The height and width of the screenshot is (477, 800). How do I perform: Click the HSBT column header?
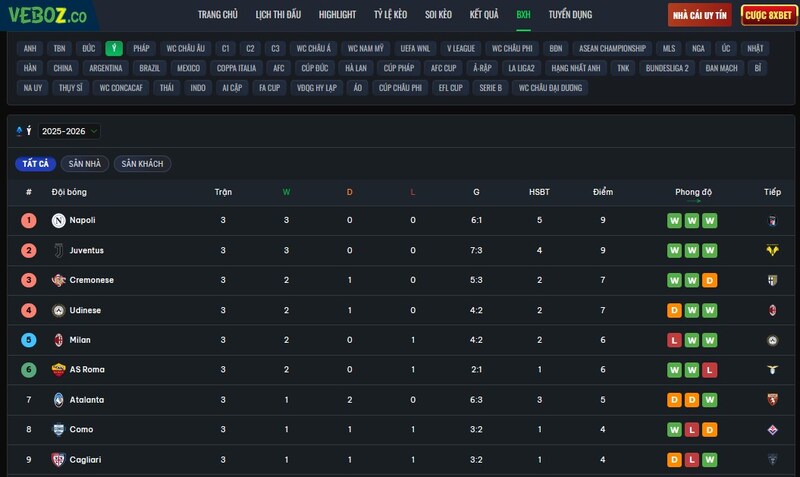tap(539, 192)
